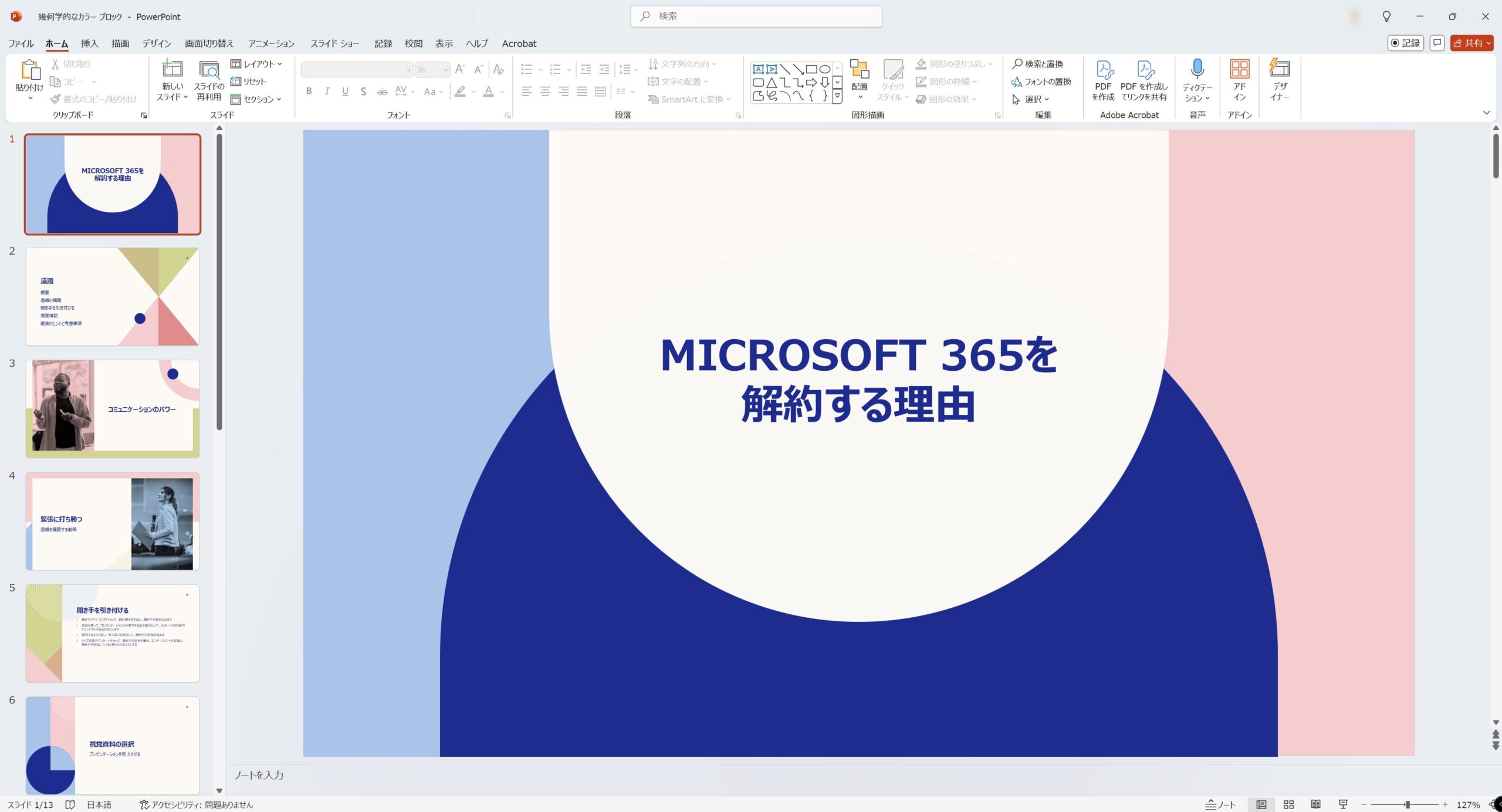
Task: Open the File (ファイル) tab
Action: click(21, 43)
